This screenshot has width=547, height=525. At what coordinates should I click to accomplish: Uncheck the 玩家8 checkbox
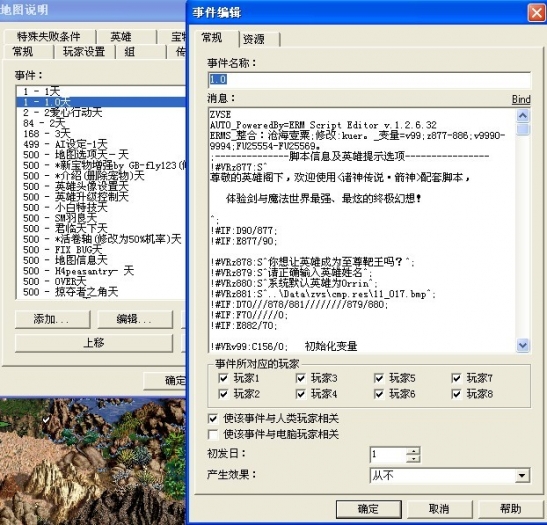point(456,394)
